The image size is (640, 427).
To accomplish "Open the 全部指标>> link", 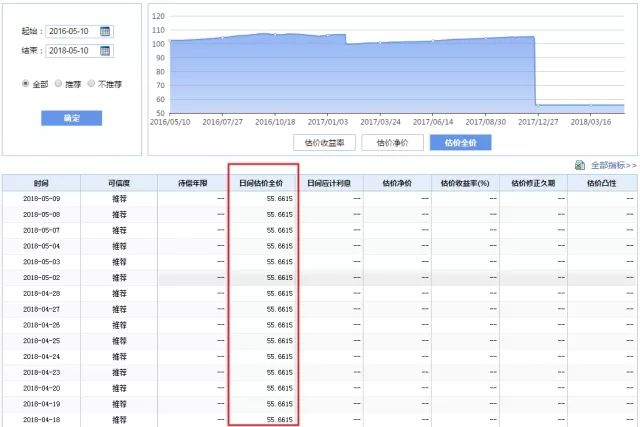I will click(x=614, y=165).
